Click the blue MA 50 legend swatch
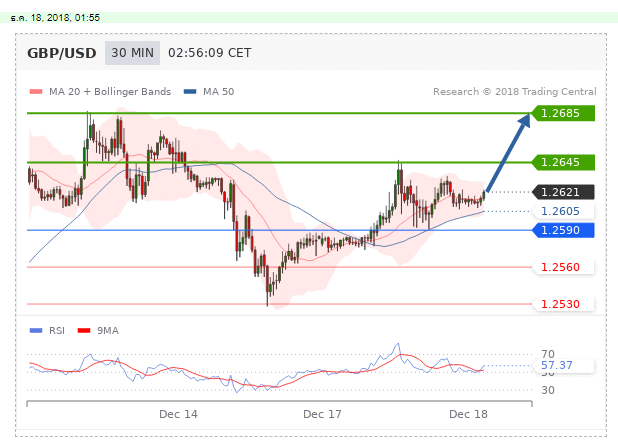Image resolution: width=618 pixels, height=446 pixels. pos(190,92)
